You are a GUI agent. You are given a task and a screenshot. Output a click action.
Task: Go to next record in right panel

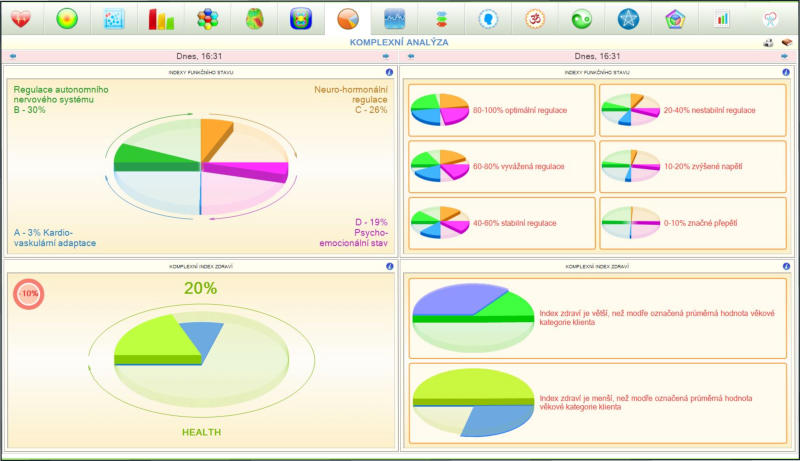click(x=784, y=57)
